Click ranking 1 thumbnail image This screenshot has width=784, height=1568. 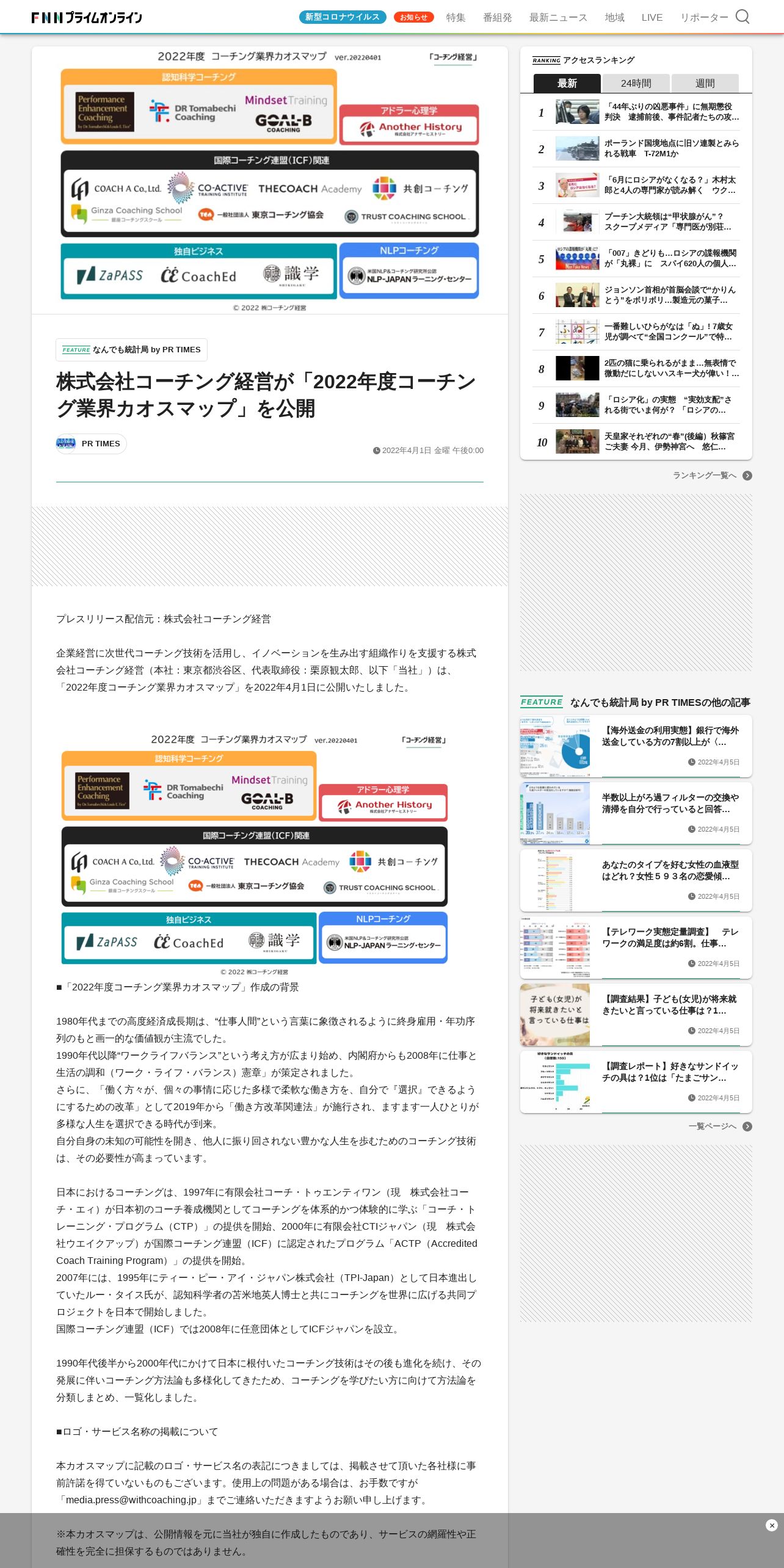pos(578,112)
